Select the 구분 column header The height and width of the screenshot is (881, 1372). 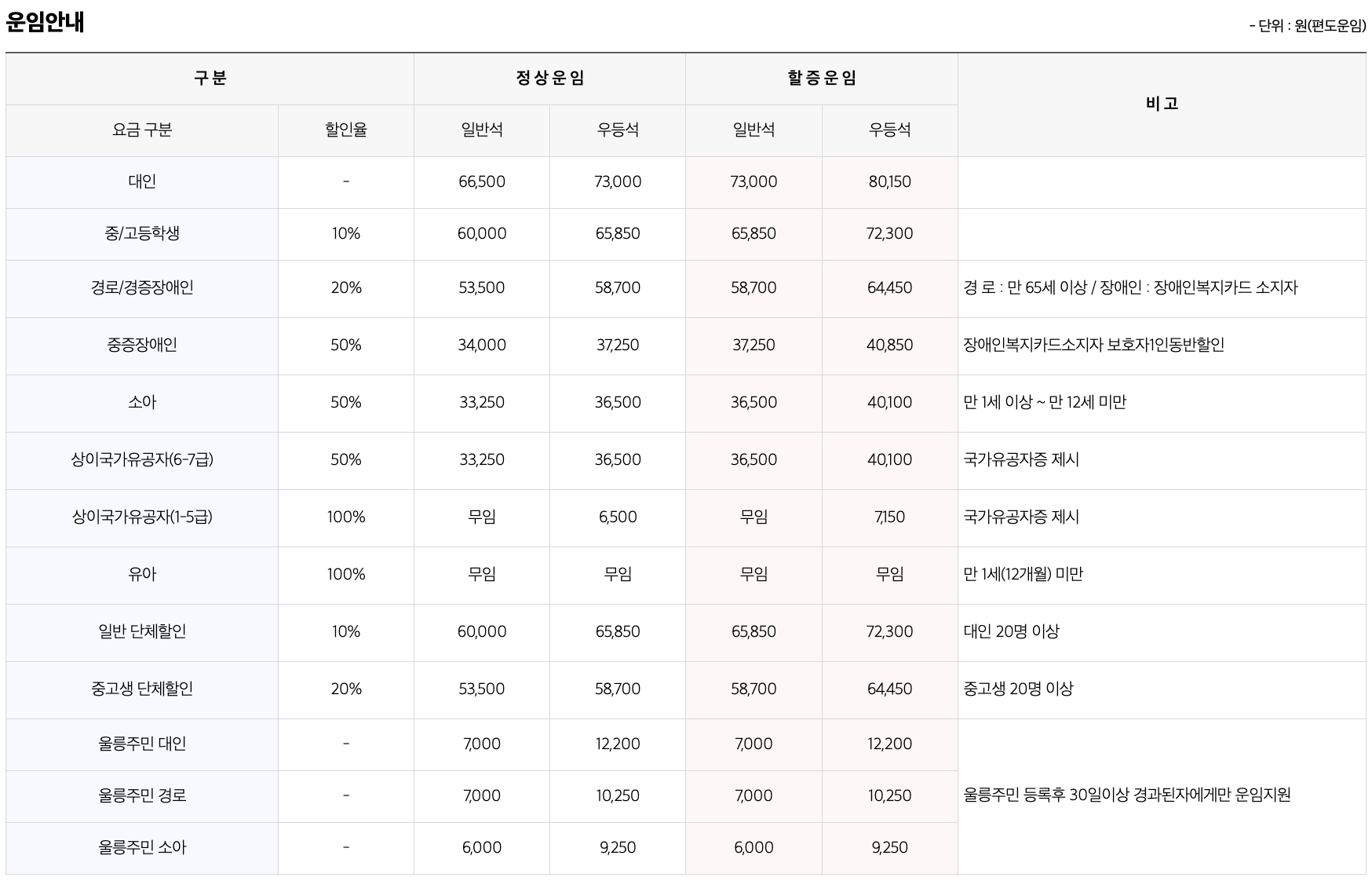coord(210,78)
